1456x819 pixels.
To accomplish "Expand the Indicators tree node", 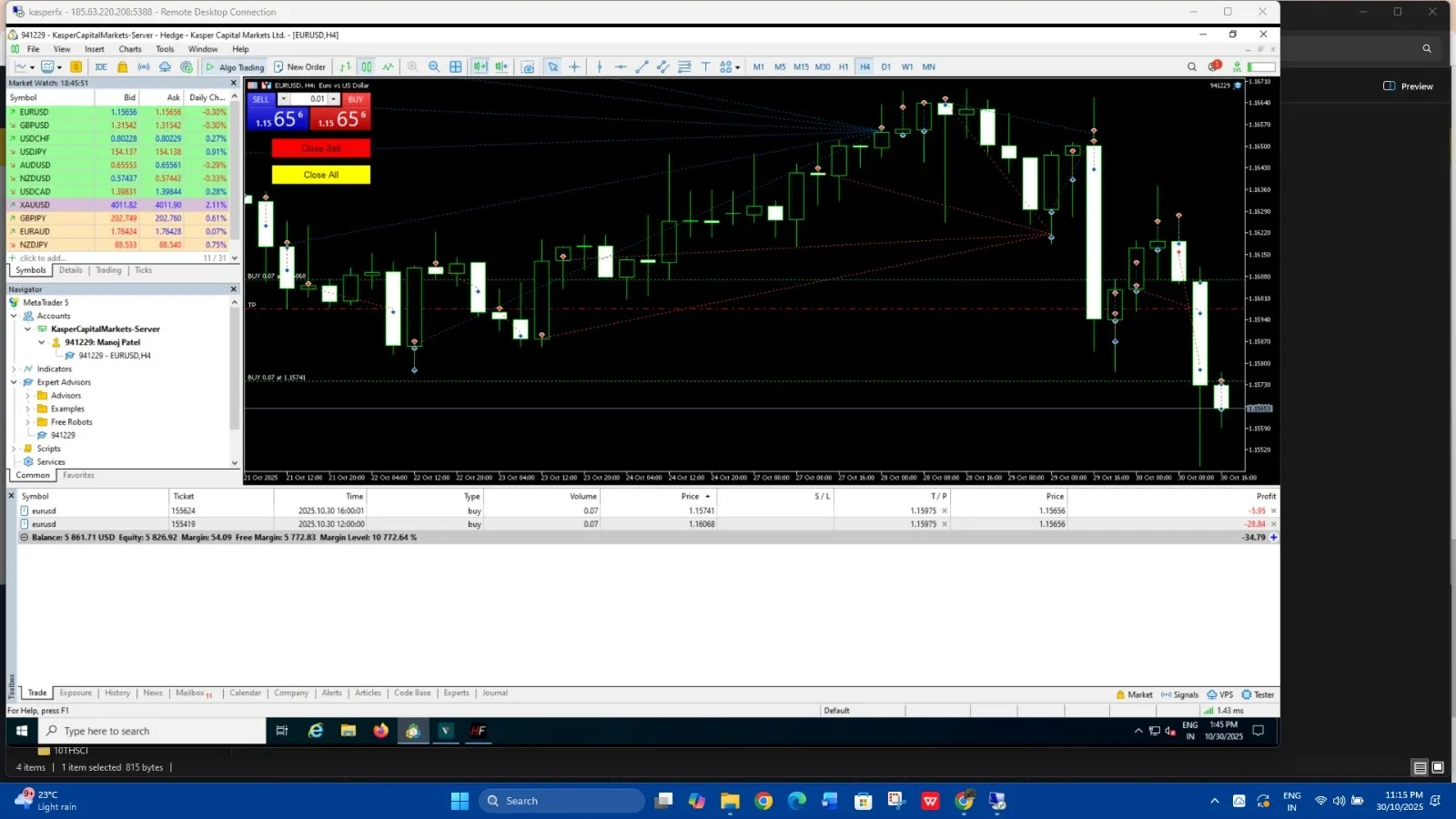I will 14,369.
